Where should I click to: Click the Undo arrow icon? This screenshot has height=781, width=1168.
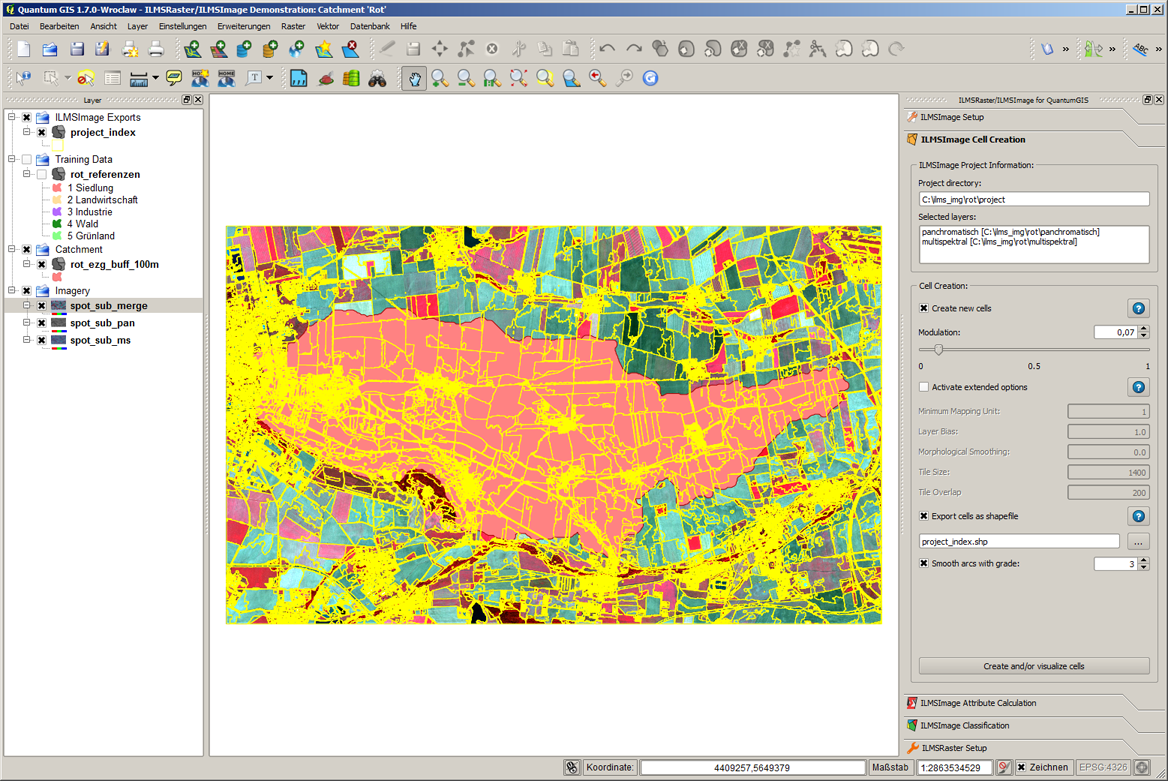(607, 49)
